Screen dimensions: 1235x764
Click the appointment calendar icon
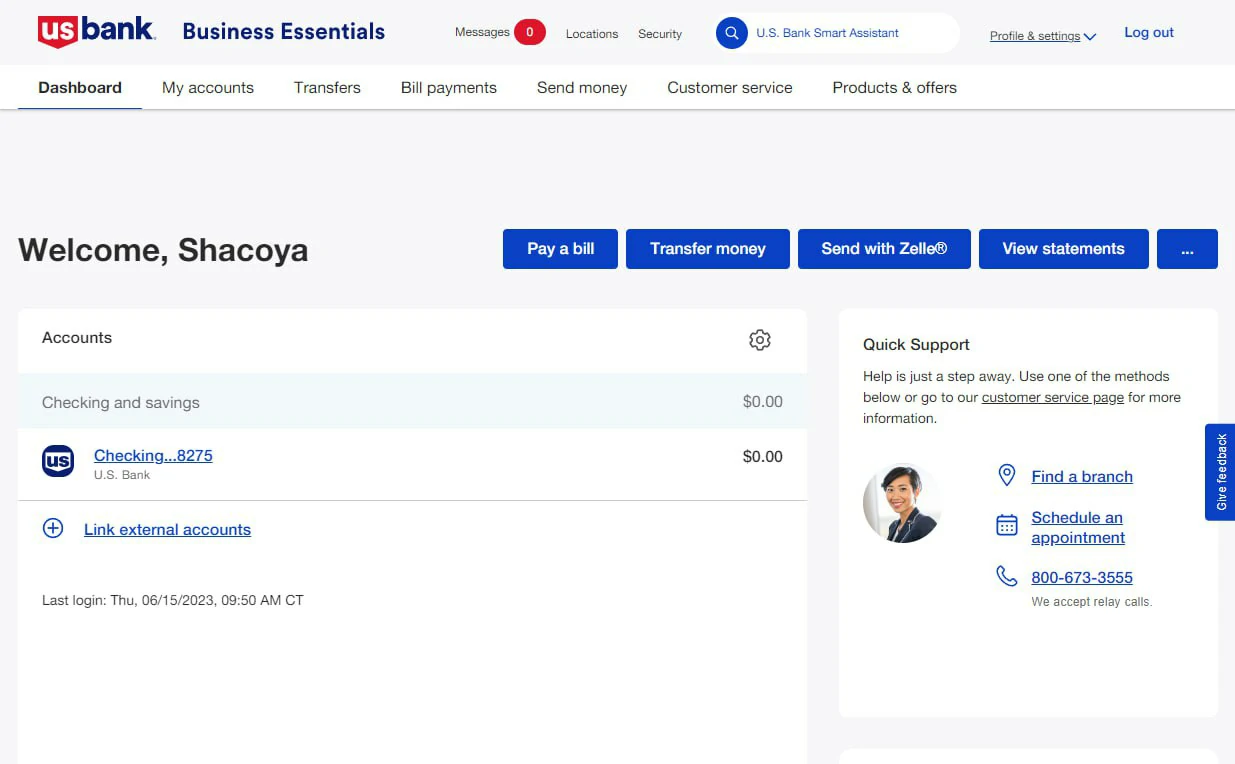pos(1007,525)
